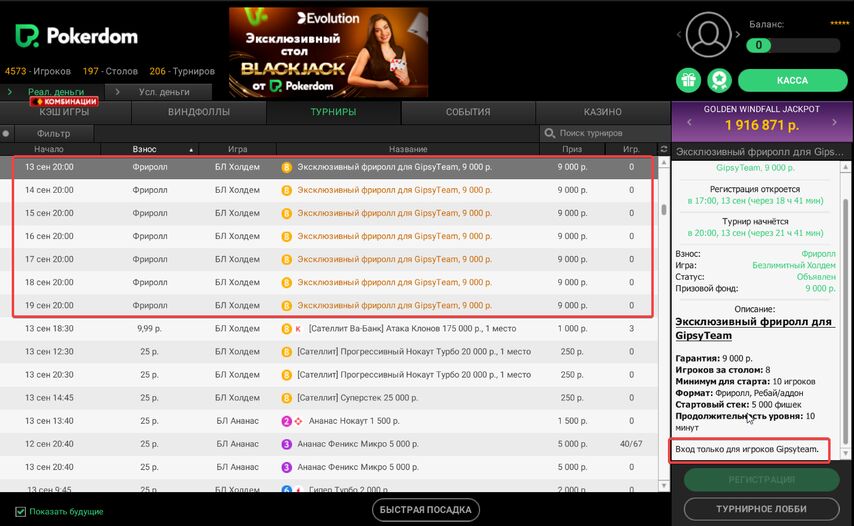Click the search magnifier icon
Image resolution: width=854 pixels, height=526 pixels.
[x=550, y=133]
